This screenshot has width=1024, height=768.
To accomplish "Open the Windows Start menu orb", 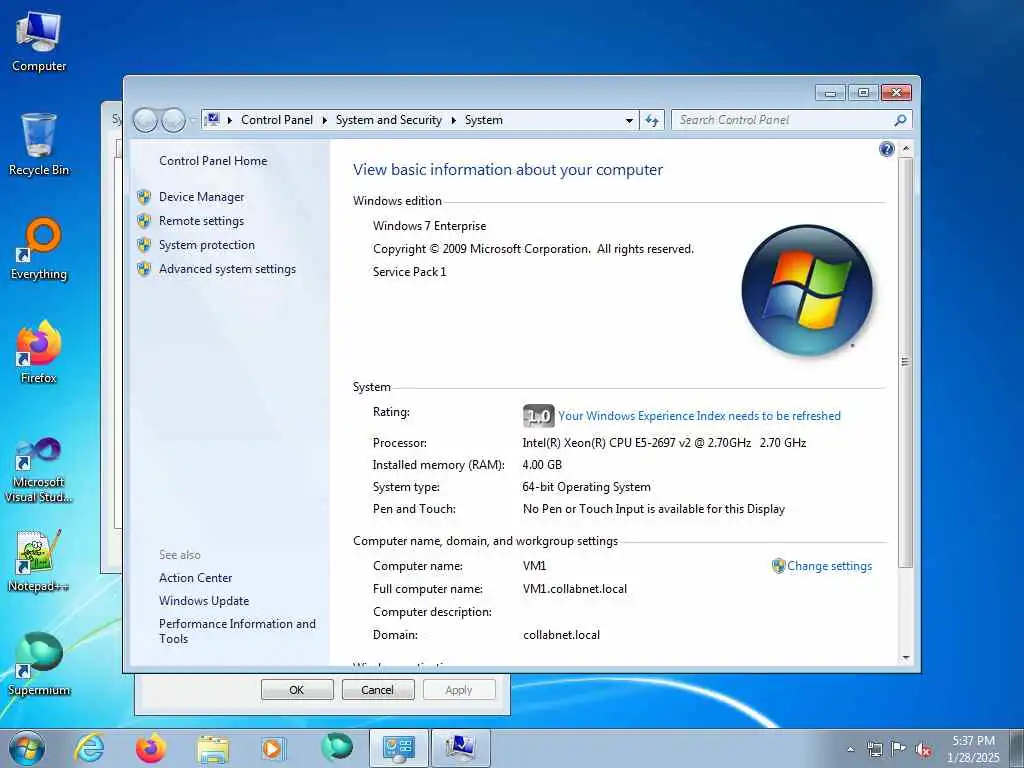I will coord(27,748).
